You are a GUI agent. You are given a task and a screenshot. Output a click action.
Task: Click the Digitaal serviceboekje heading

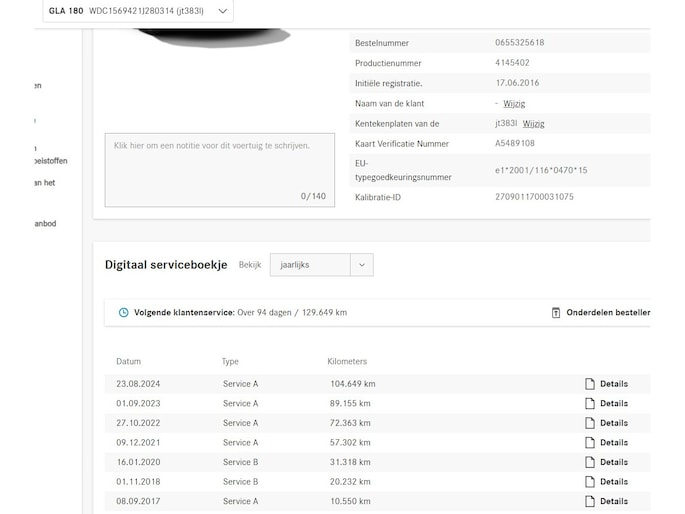(x=166, y=265)
